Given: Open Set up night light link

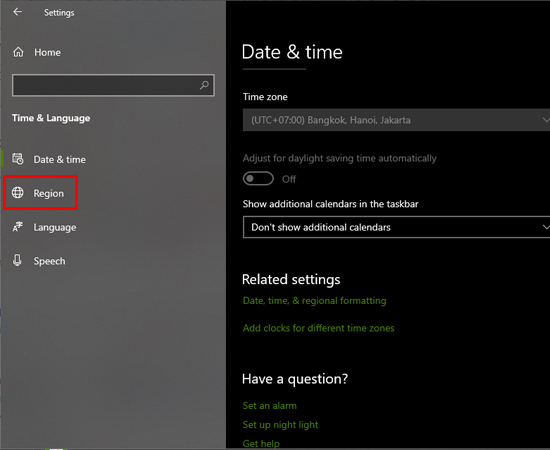Looking at the screenshot, I should (280, 425).
